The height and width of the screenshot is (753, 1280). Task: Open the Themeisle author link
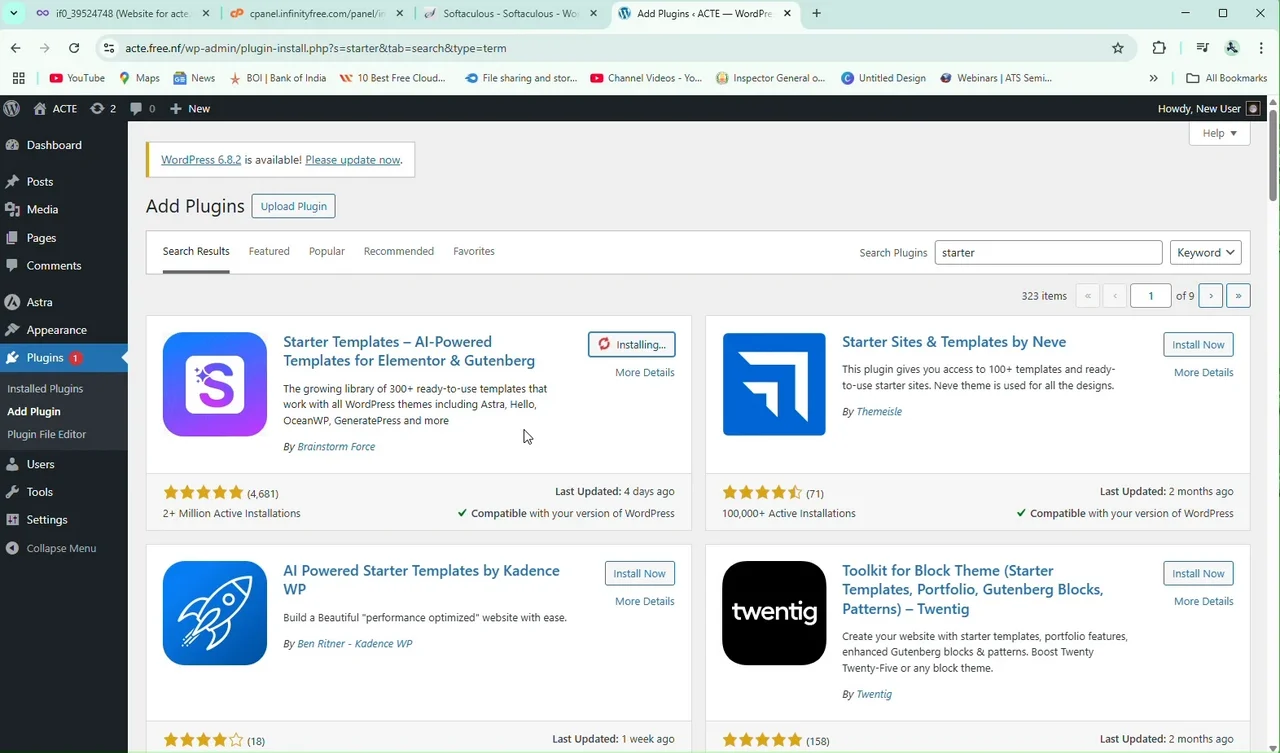pyautogui.click(x=879, y=411)
